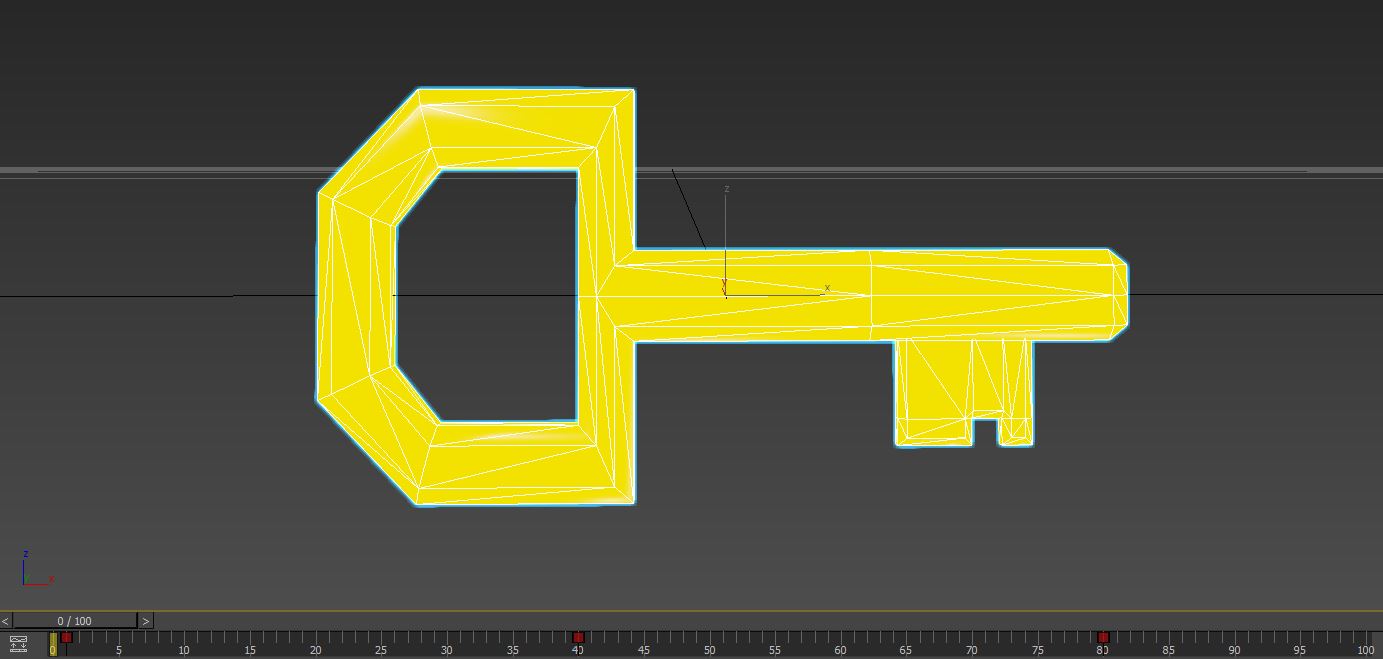Image resolution: width=1383 pixels, height=659 pixels.
Task: Jump to frame 100 on the track bar
Action: [x=1365, y=644]
